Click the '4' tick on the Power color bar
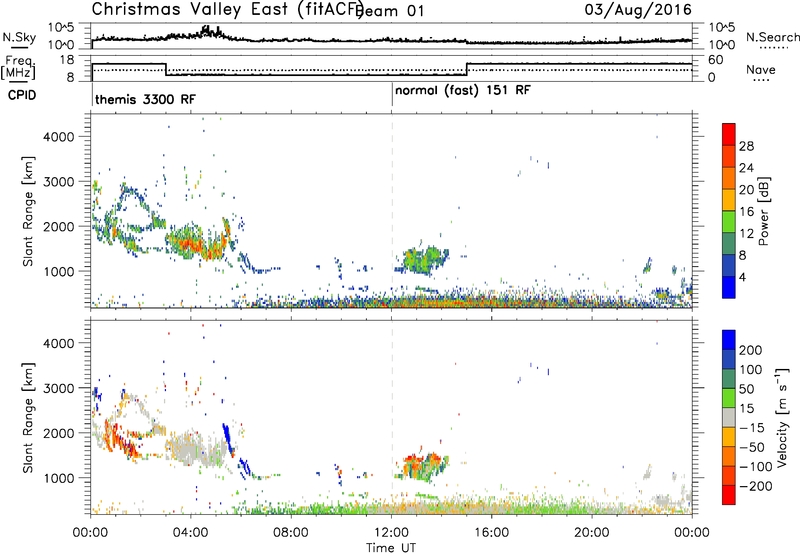 click(x=742, y=277)
